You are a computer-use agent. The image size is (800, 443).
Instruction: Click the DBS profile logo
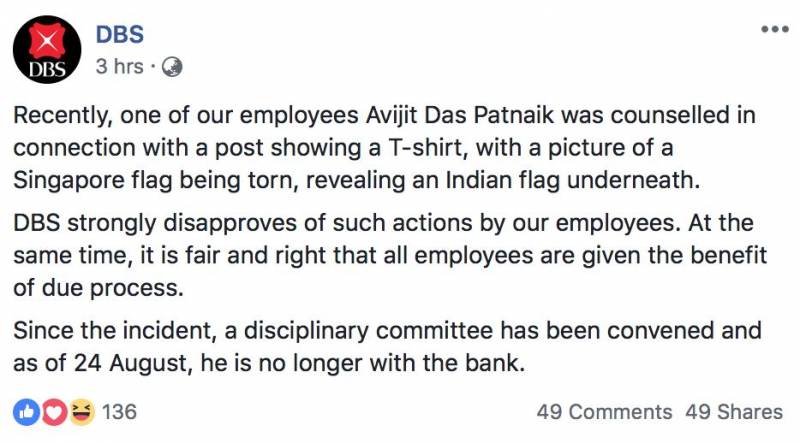pos(47,50)
